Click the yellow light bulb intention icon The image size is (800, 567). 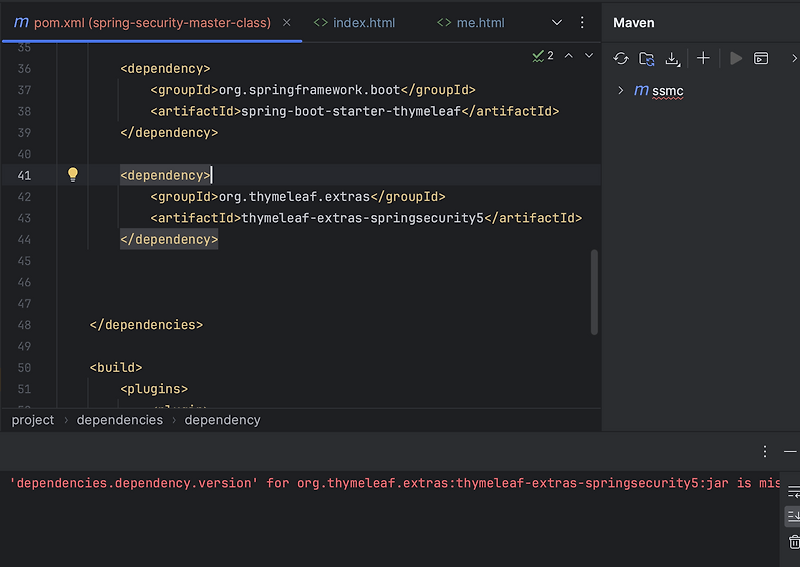72,175
